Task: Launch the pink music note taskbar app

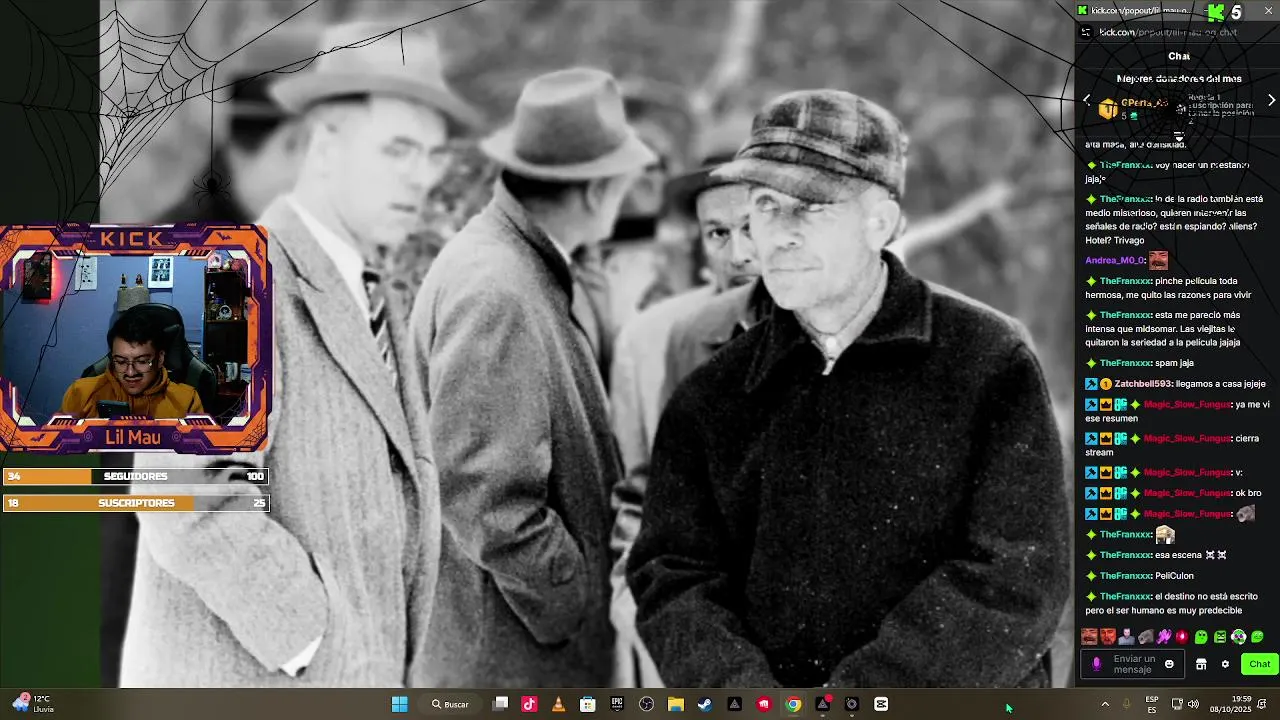Action: coord(529,704)
